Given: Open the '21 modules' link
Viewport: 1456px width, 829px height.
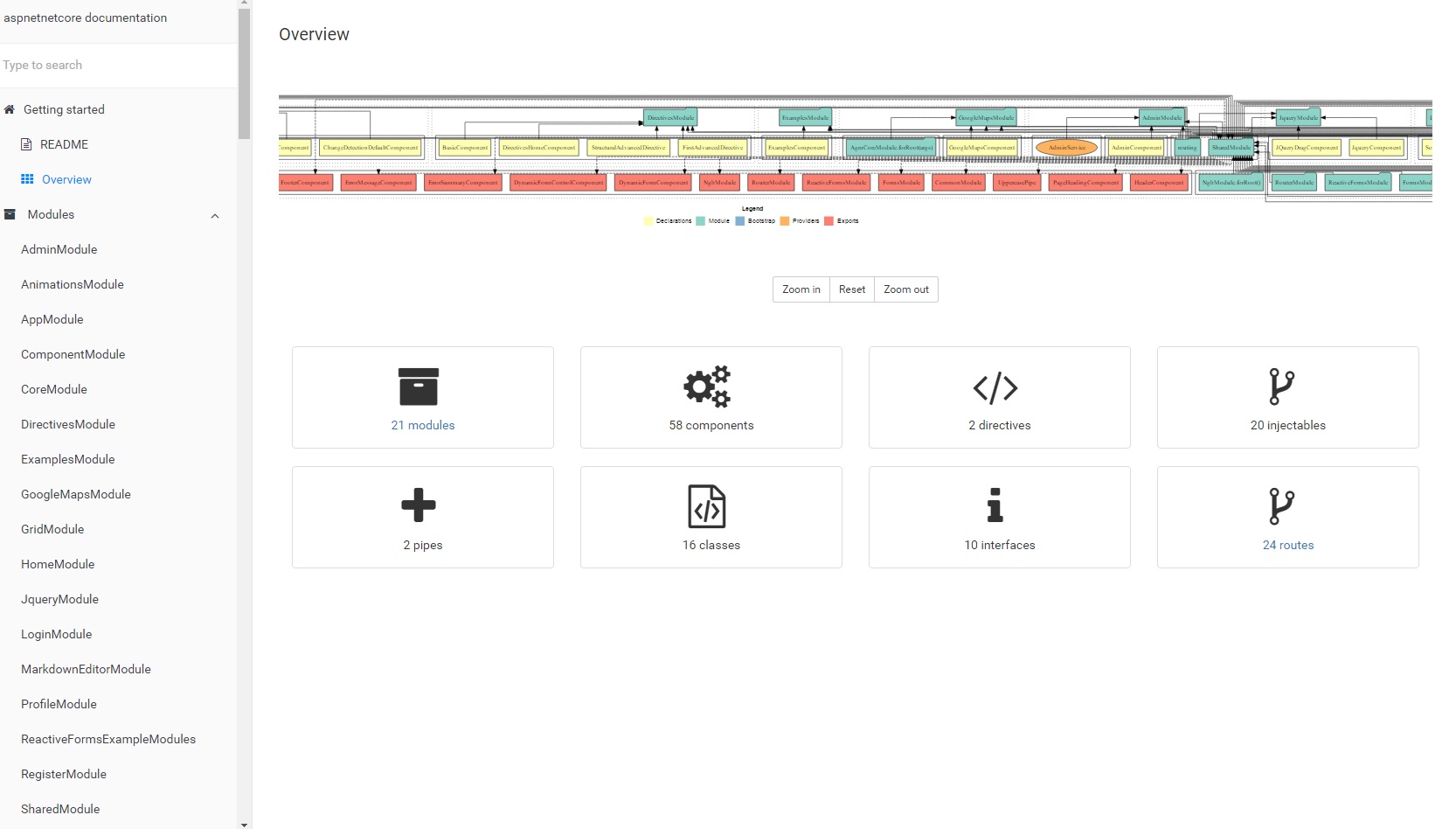Looking at the screenshot, I should pyautogui.click(x=423, y=425).
